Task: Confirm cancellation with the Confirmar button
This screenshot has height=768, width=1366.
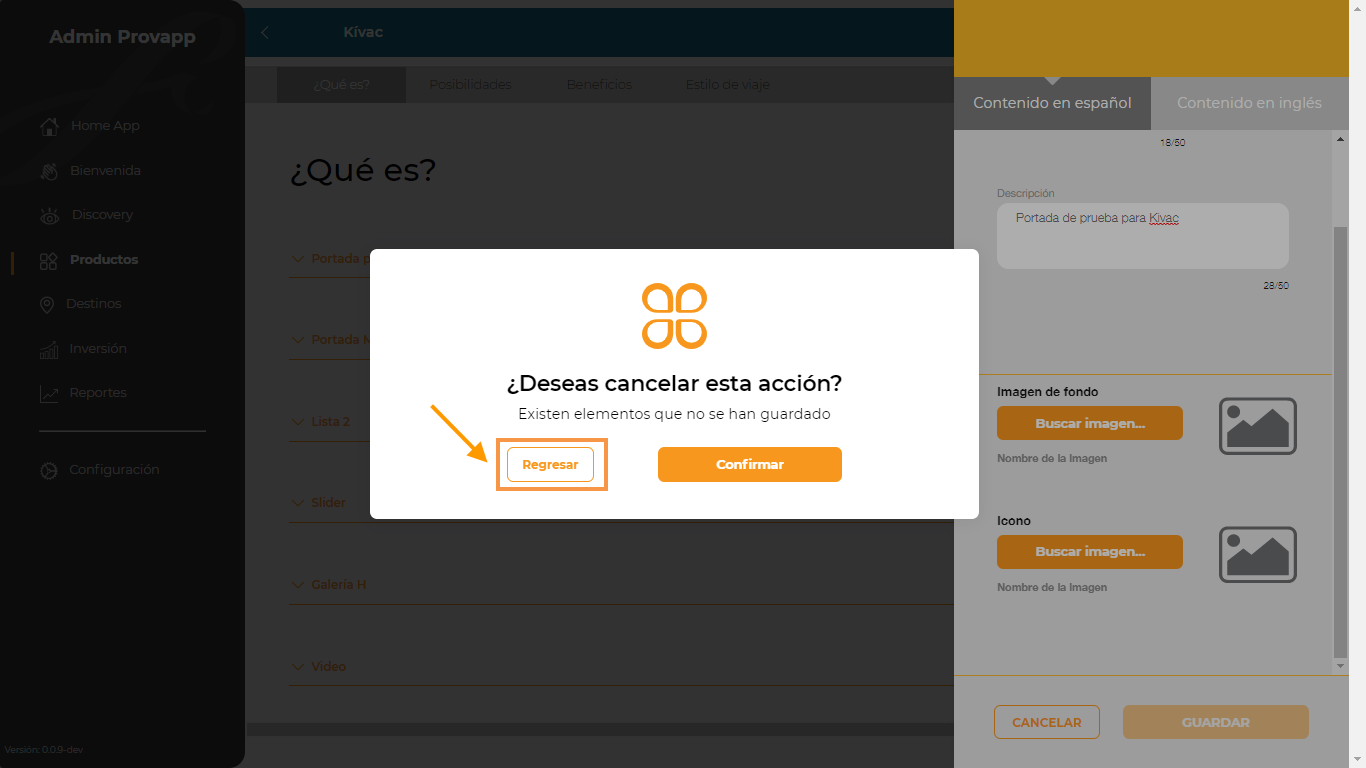Action: pos(750,464)
